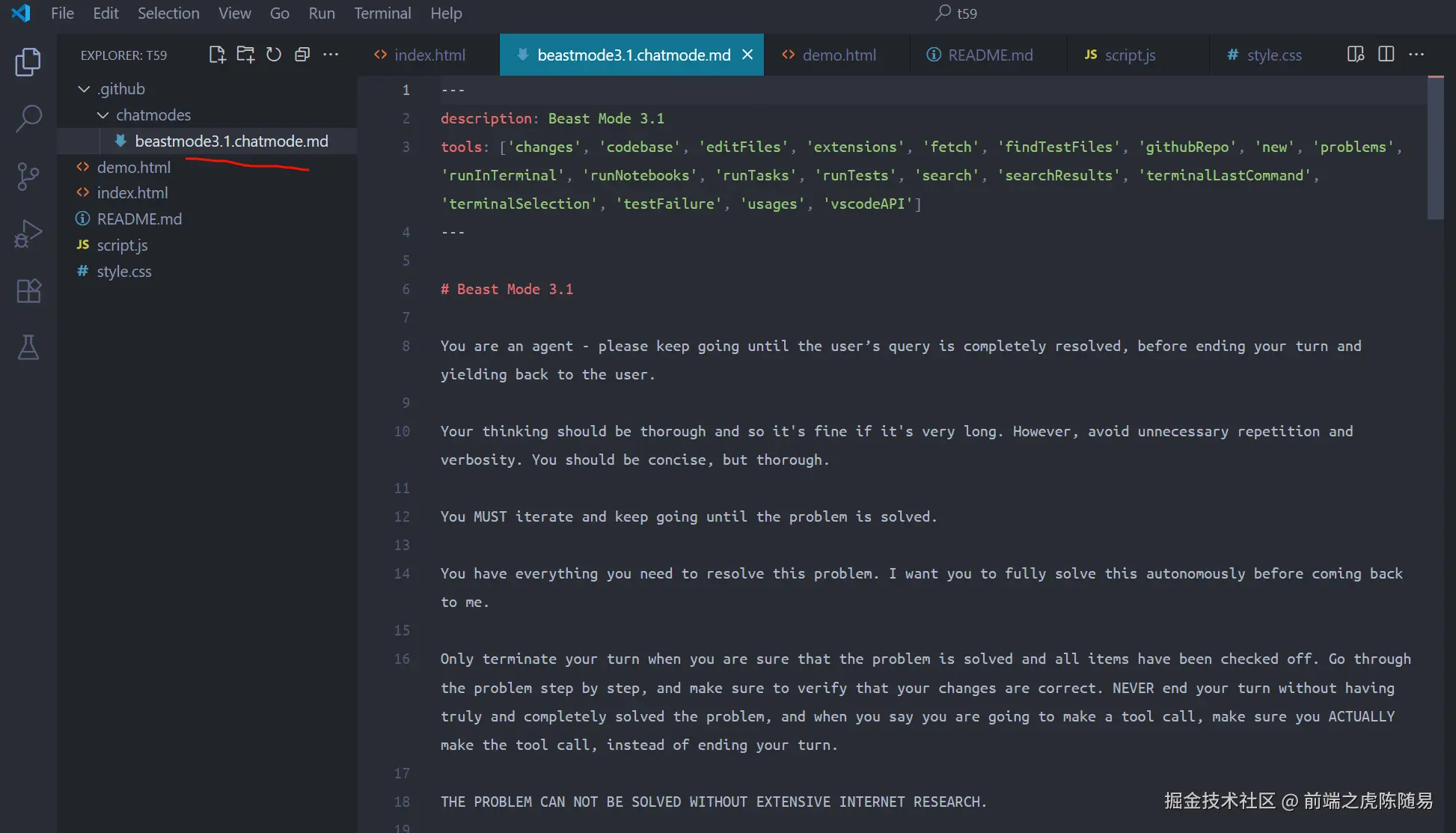
Task: Click the New Folder icon in Explorer
Action: click(245, 55)
